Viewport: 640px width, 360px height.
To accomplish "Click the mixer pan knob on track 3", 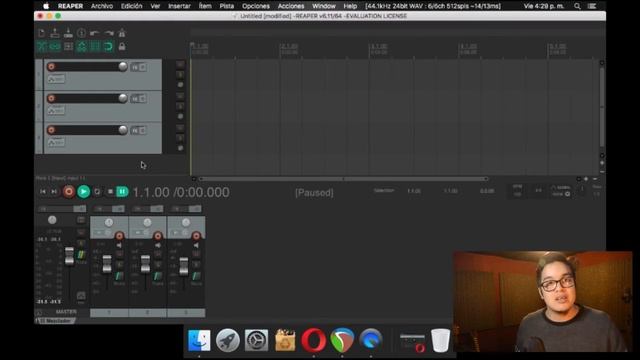I will tap(186, 222).
